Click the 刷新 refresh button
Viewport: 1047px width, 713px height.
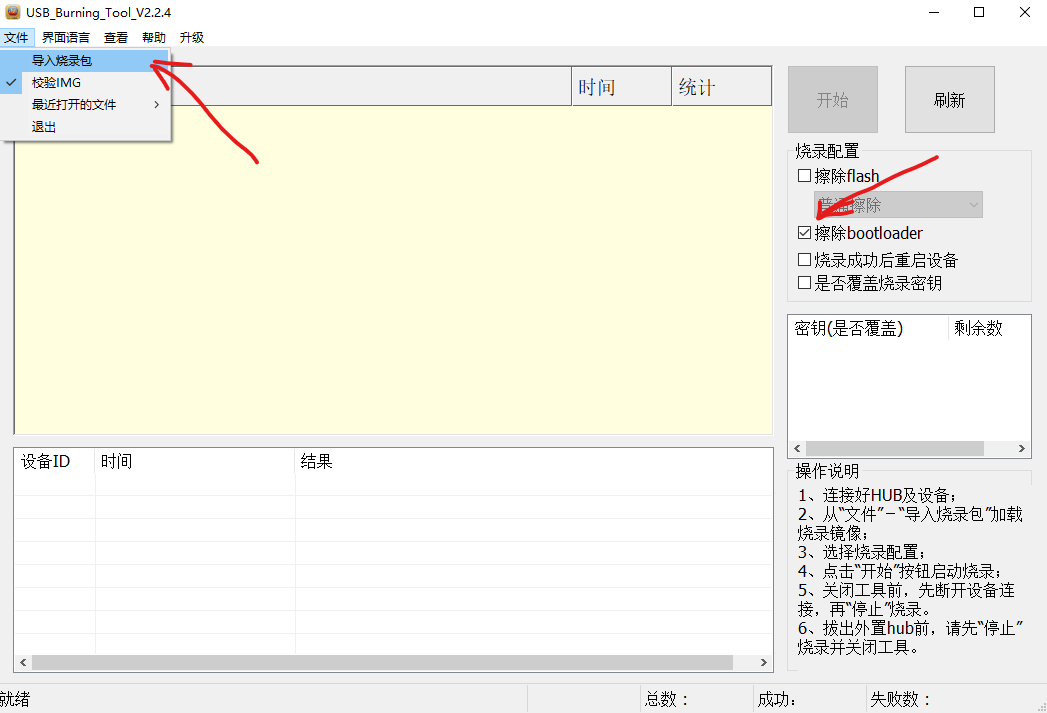coord(949,99)
